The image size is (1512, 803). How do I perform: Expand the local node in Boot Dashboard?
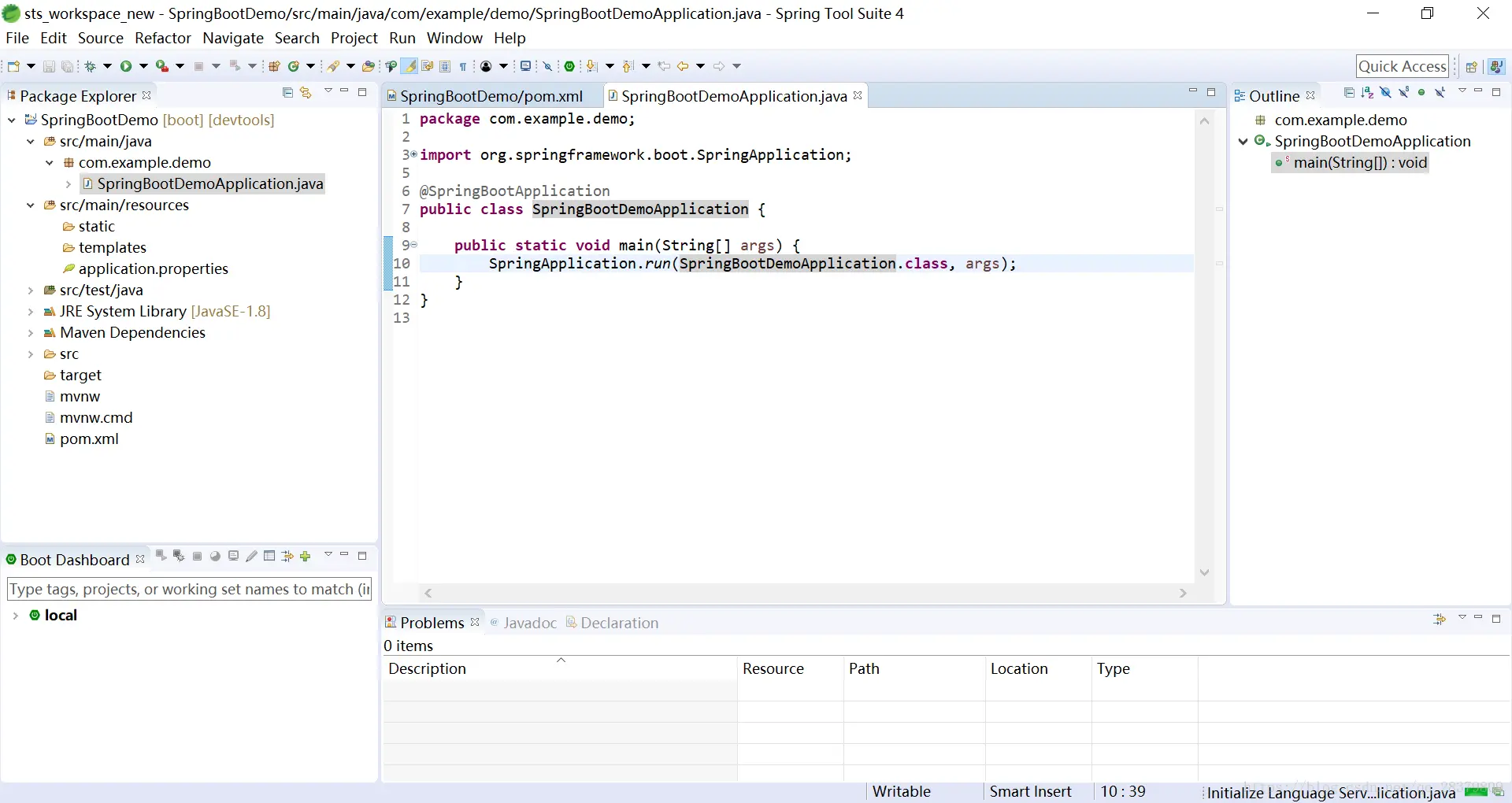point(15,616)
